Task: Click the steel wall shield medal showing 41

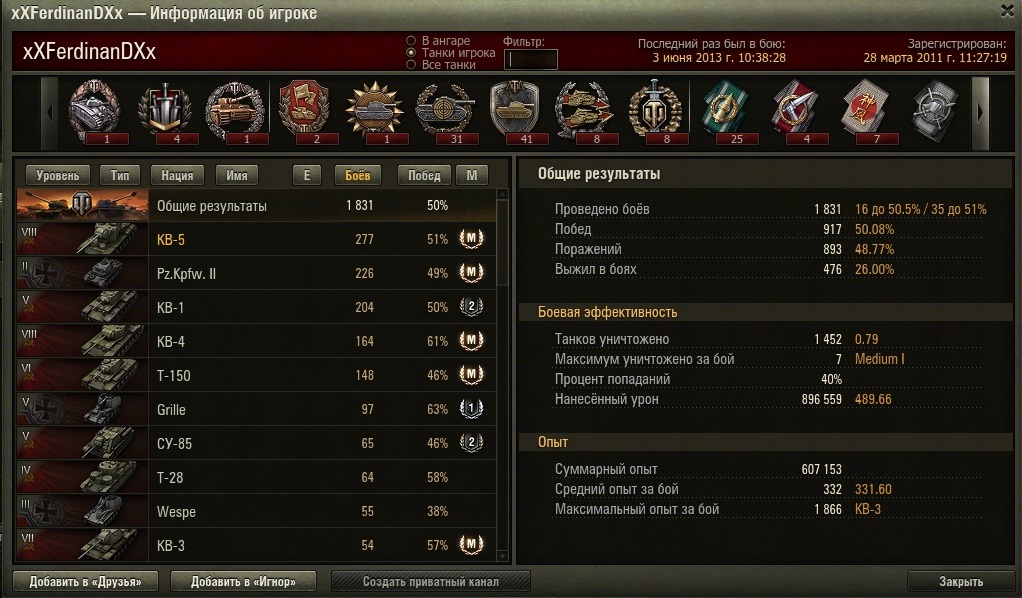Action: 514,110
